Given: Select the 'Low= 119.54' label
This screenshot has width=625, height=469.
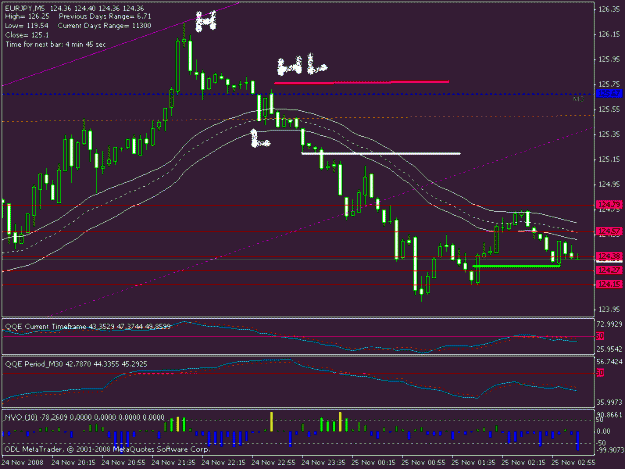Looking at the screenshot, I should (27, 26).
